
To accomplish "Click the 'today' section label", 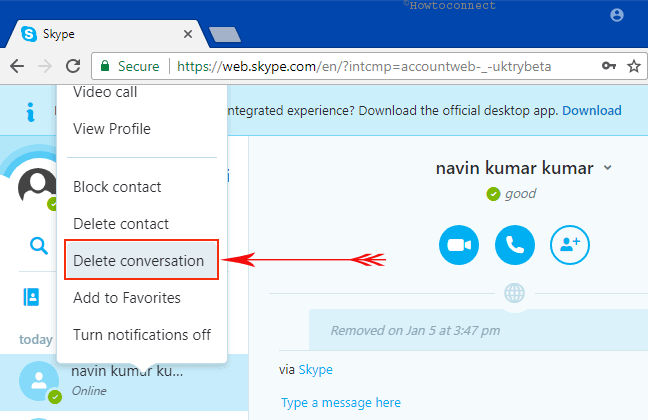I will (36, 339).
